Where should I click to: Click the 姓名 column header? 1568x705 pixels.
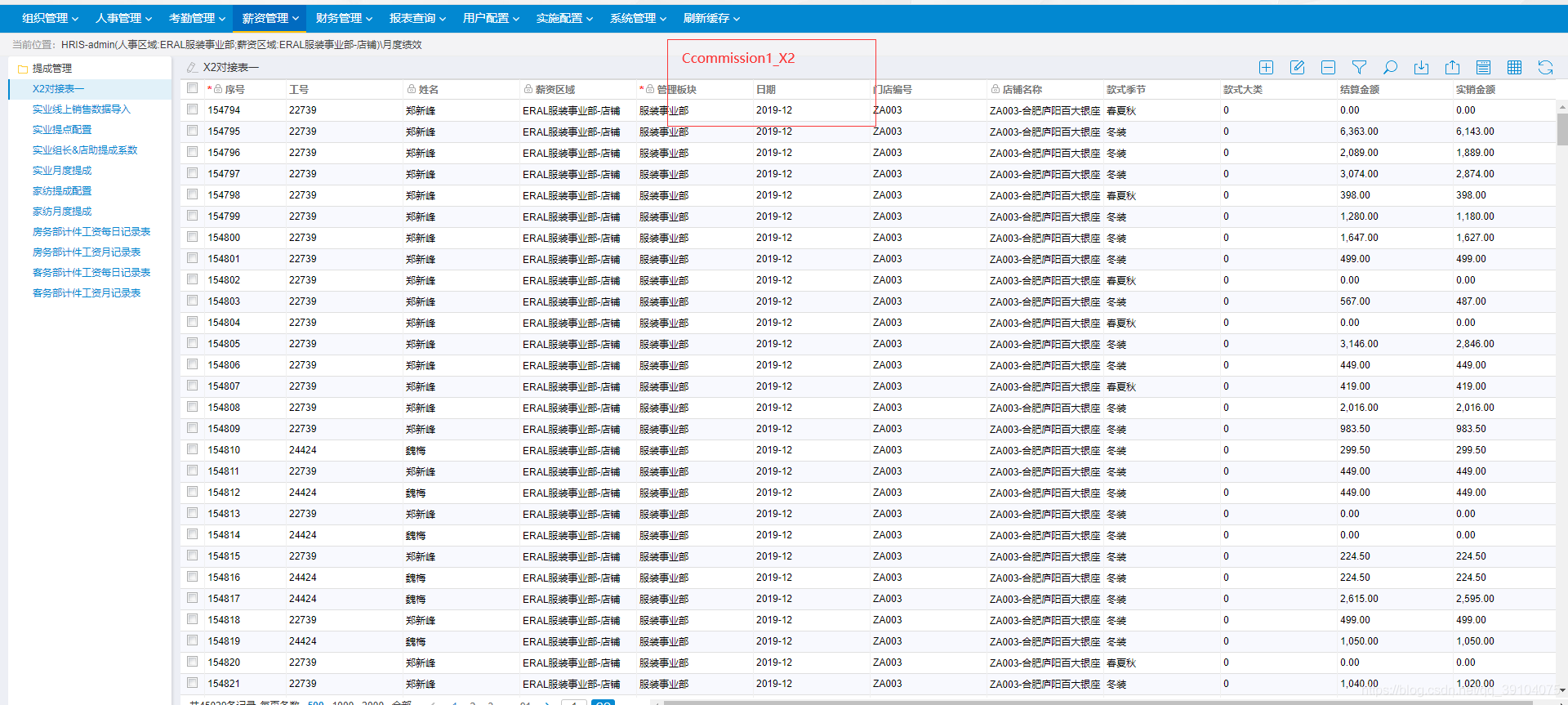pos(429,90)
